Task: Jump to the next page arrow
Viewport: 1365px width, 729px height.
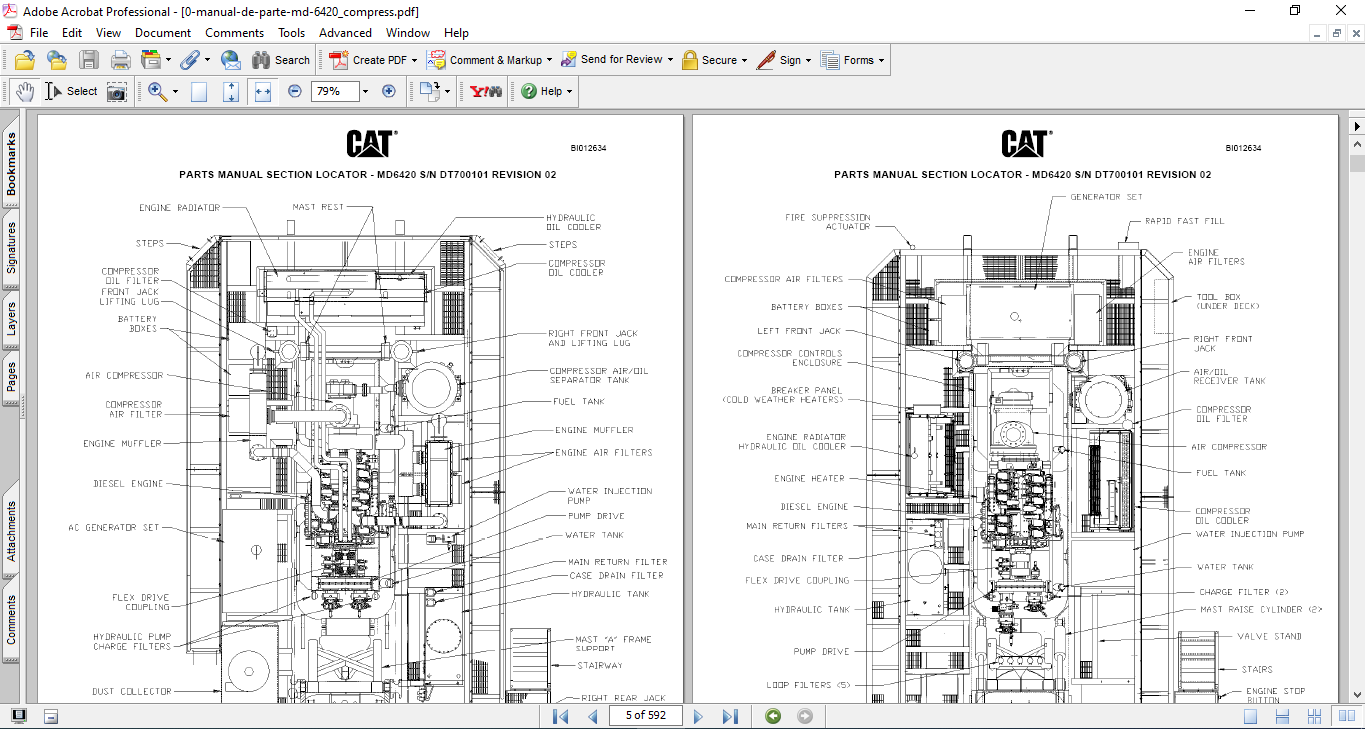Action: pos(699,716)
